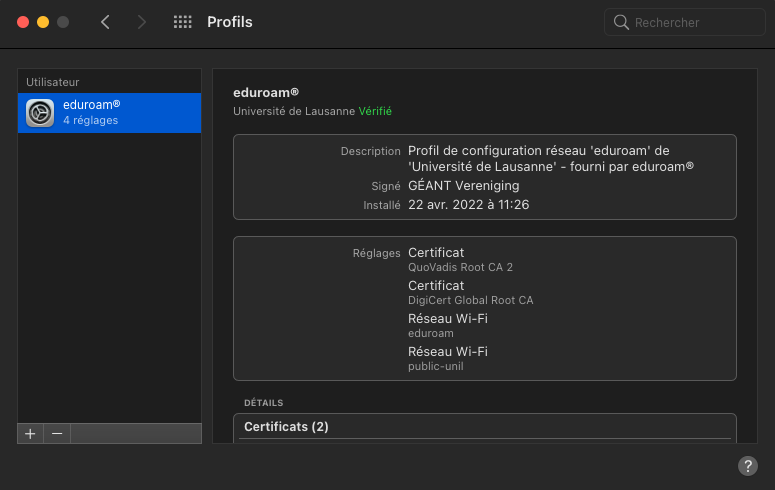Close the Profils window
The image size is (775, 490).
click(x=20, y=22)
